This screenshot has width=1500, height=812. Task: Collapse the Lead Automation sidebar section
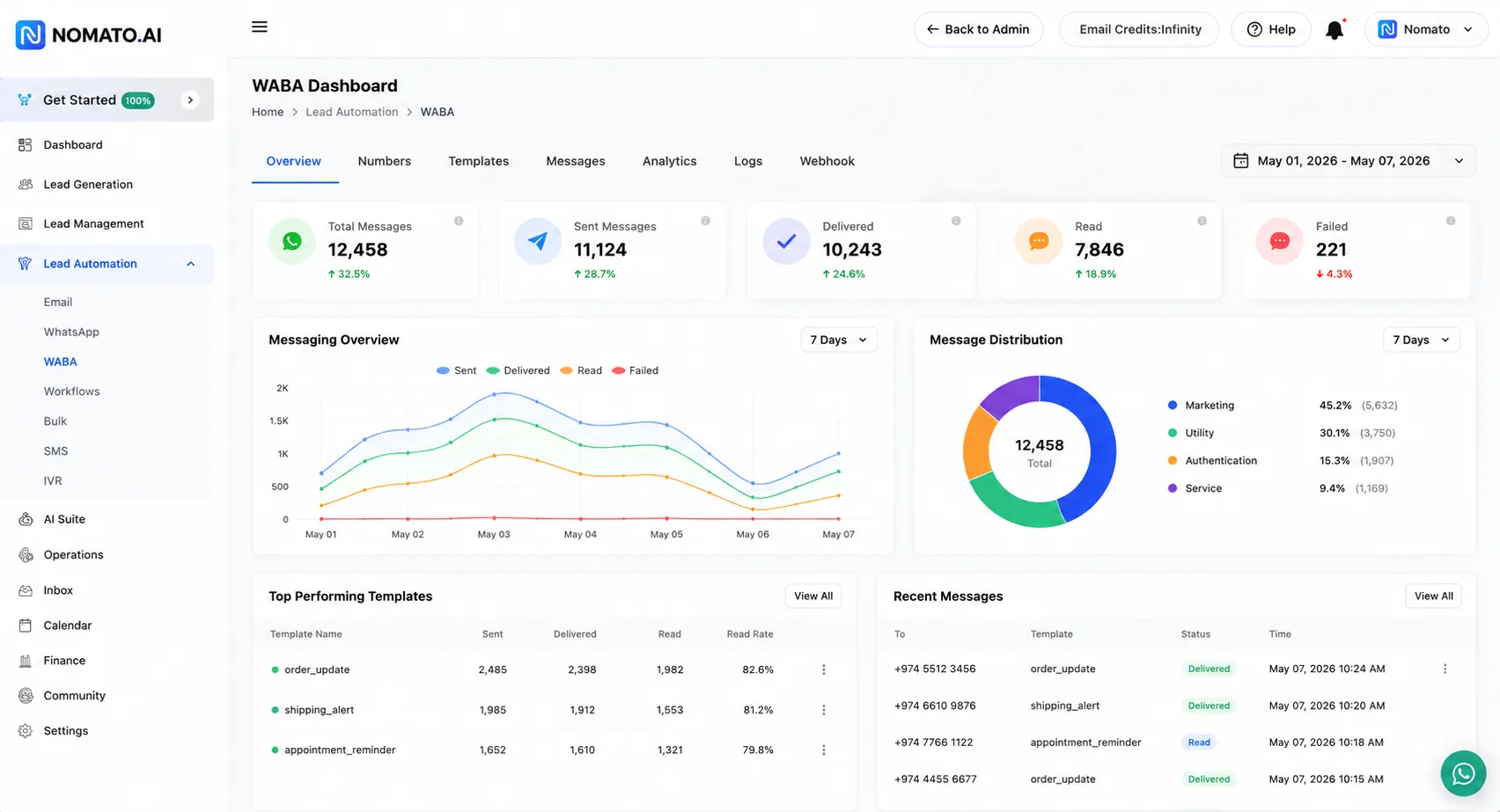tap(191, 264)
